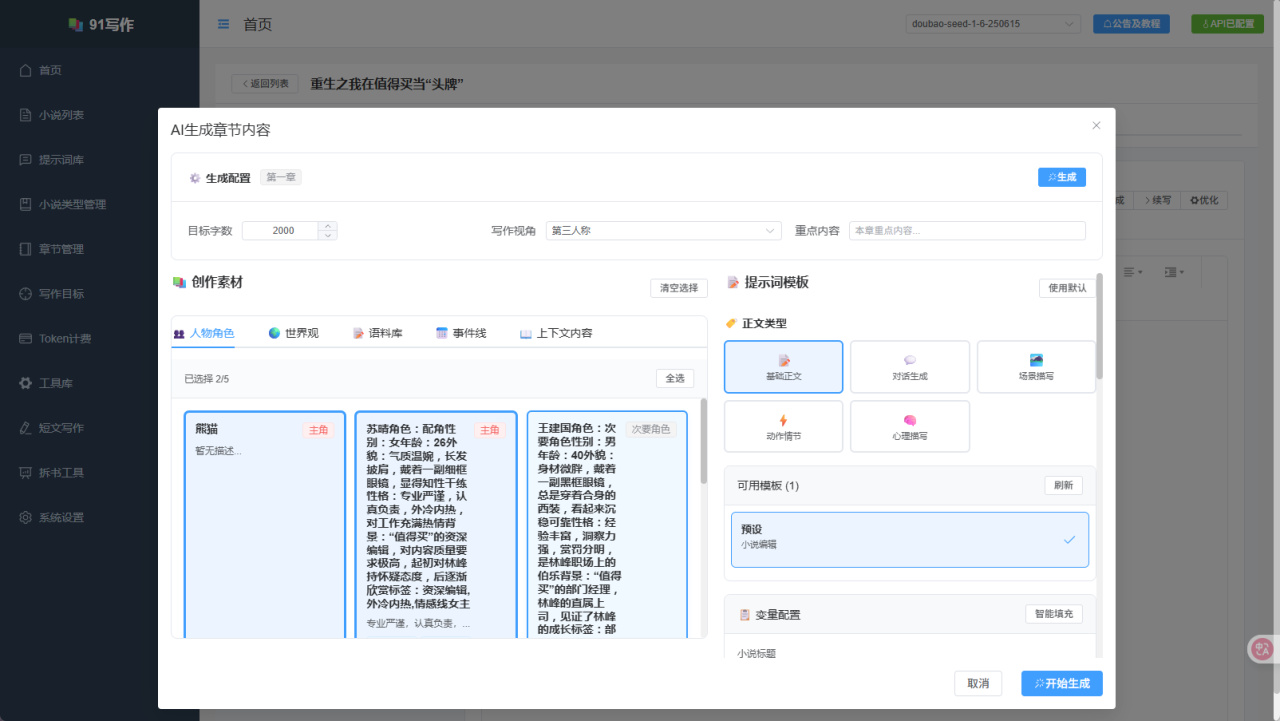The image size is (1280, 721).
Task: Click the blue 生成 button in 生成配置
Action: pos(1062,177)
